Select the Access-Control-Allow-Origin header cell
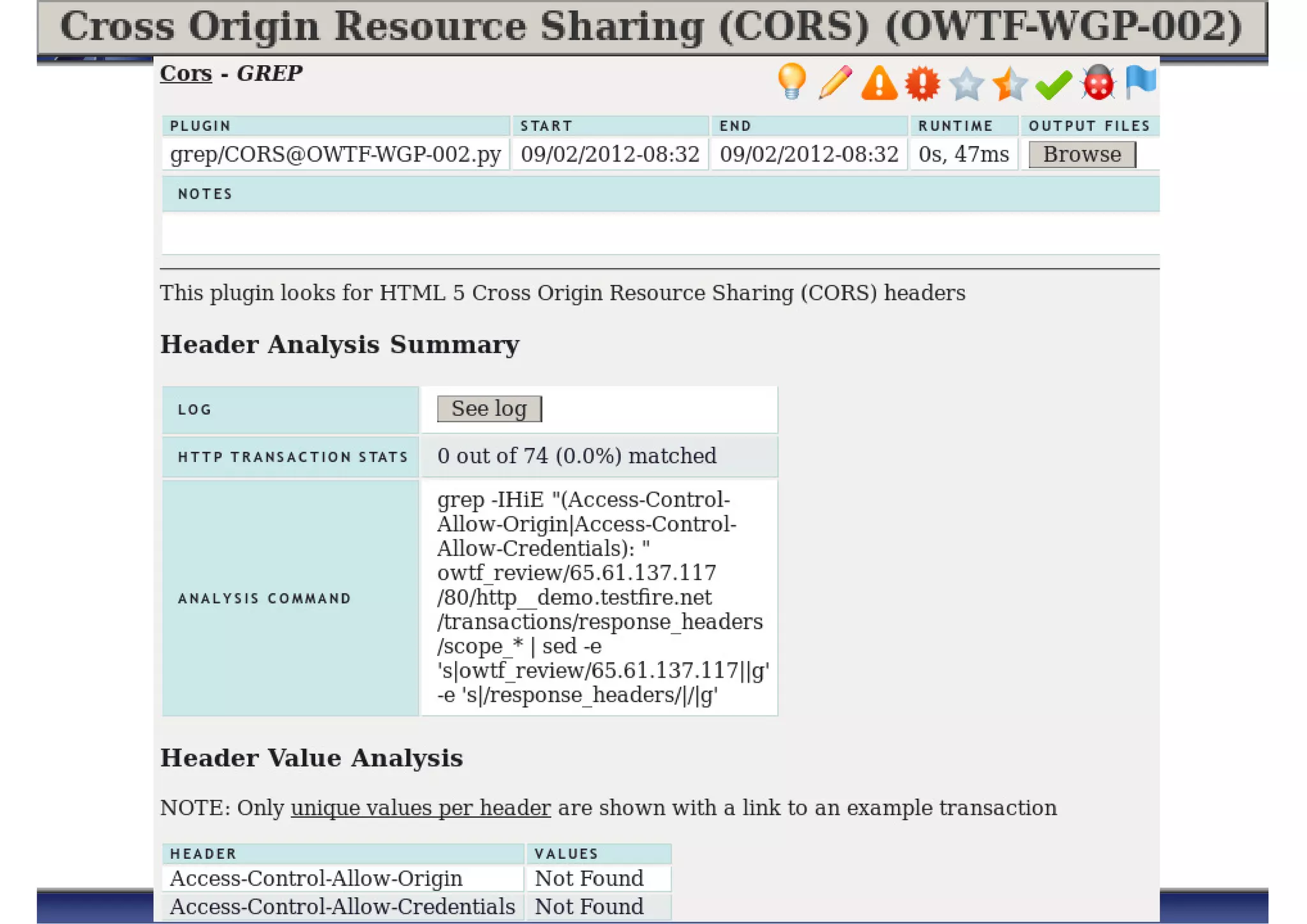This screenshot has height=924, width=1307. [316, 879]
